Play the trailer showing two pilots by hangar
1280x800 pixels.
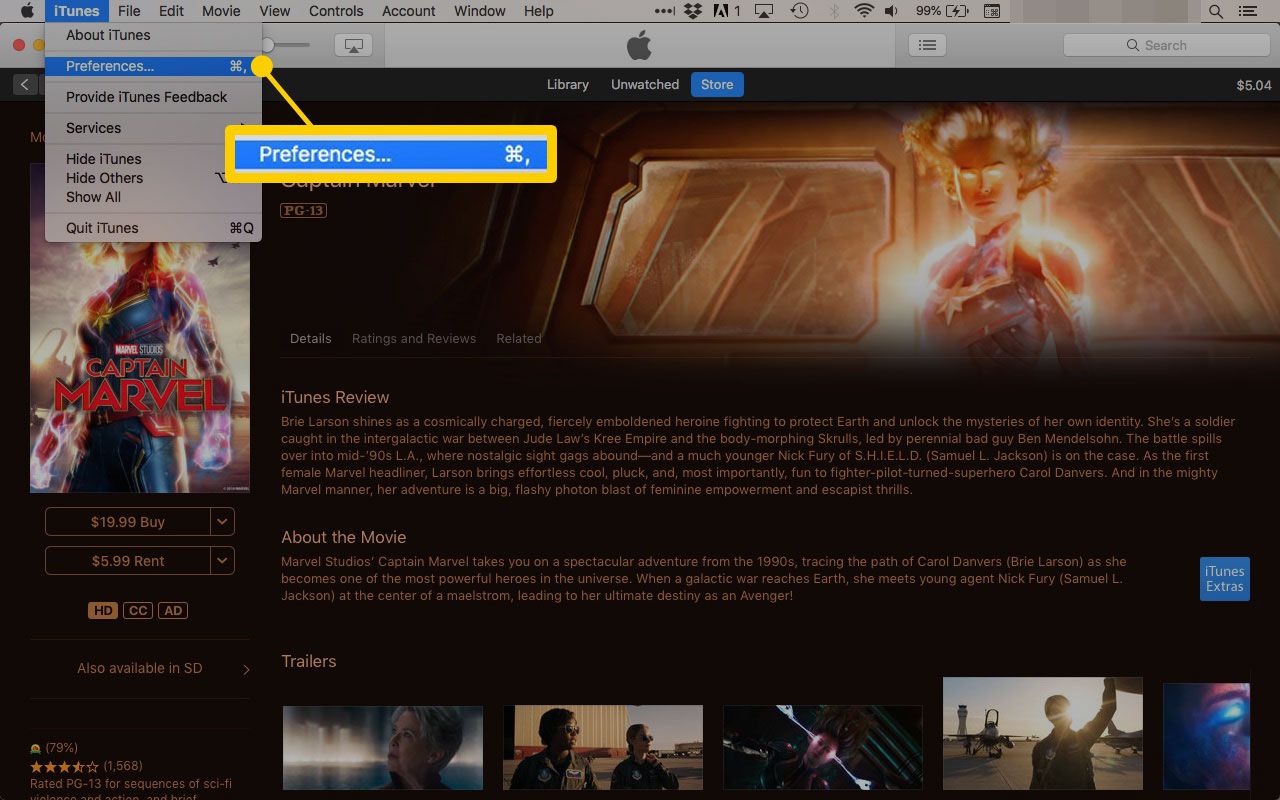pos(603,748)
